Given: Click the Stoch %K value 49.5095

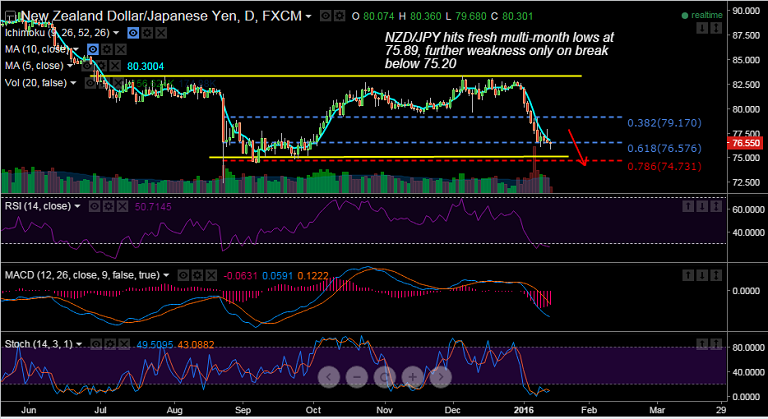Looking at the screenshot, I should [155, 345].
